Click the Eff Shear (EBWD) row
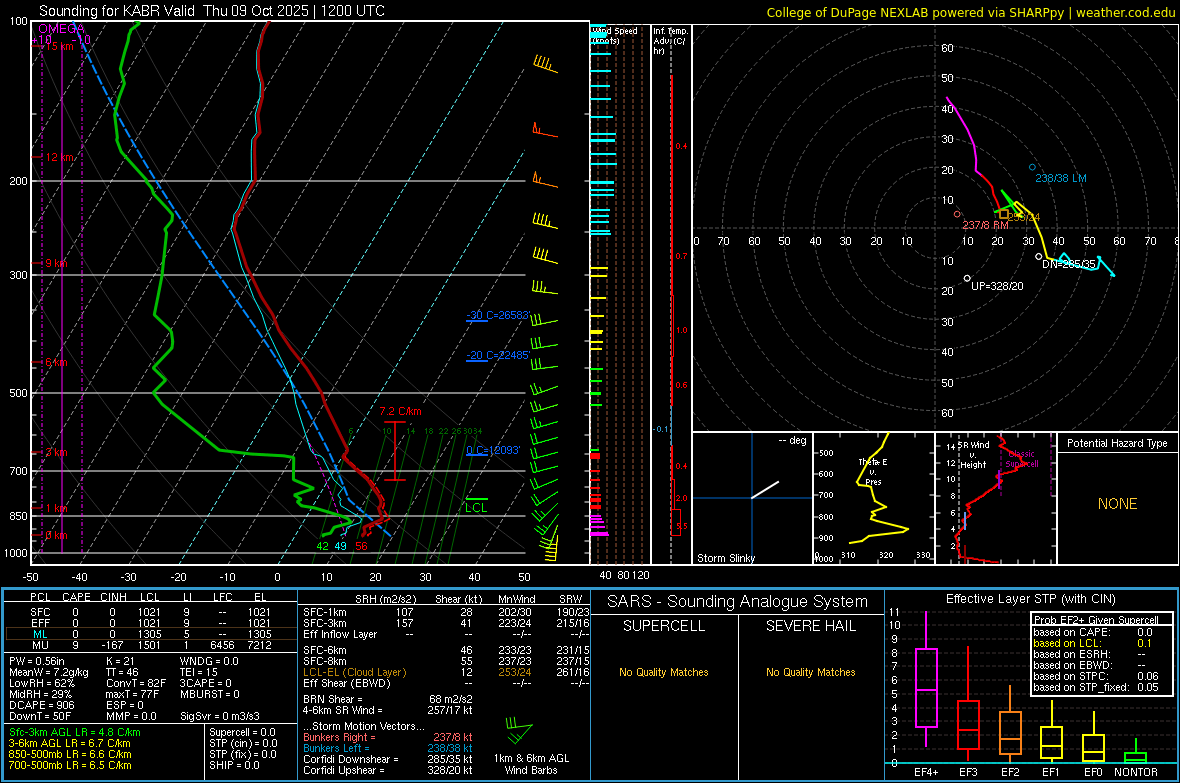Image resolution: width=1180 pixels, height=783 pixels. (x=444, y=684)
